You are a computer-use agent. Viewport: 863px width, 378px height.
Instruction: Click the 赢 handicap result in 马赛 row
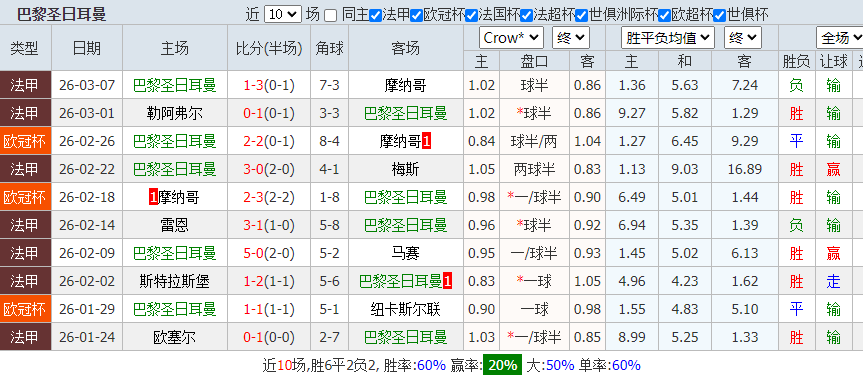[833, 254]
